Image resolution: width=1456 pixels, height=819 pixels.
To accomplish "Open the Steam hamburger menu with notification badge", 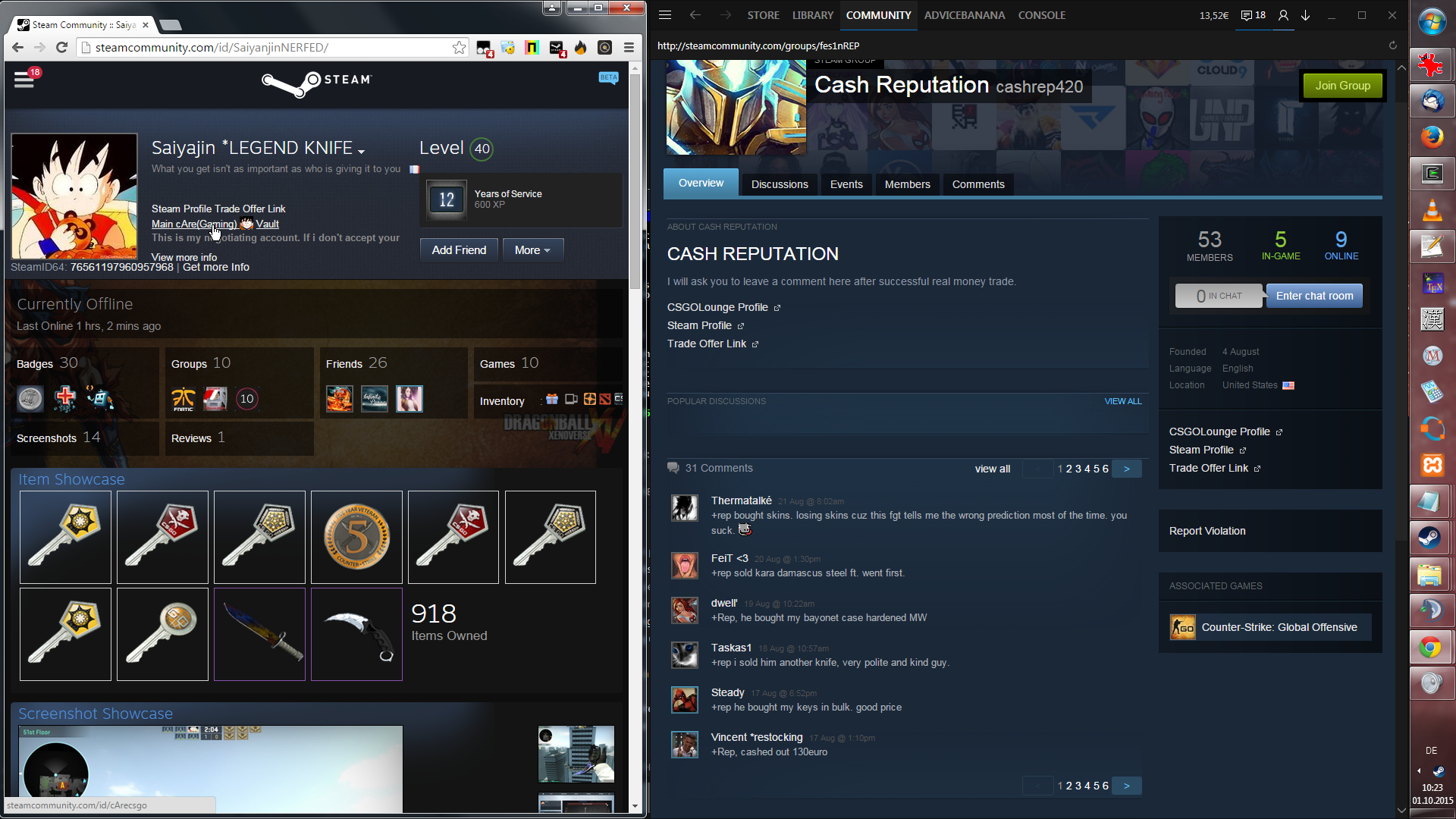I will tap(24, 79).
